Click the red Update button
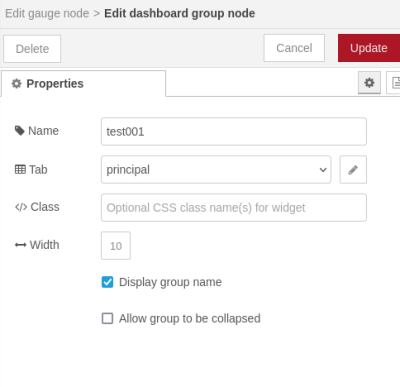The image size is (400, 387). (369, 48)
